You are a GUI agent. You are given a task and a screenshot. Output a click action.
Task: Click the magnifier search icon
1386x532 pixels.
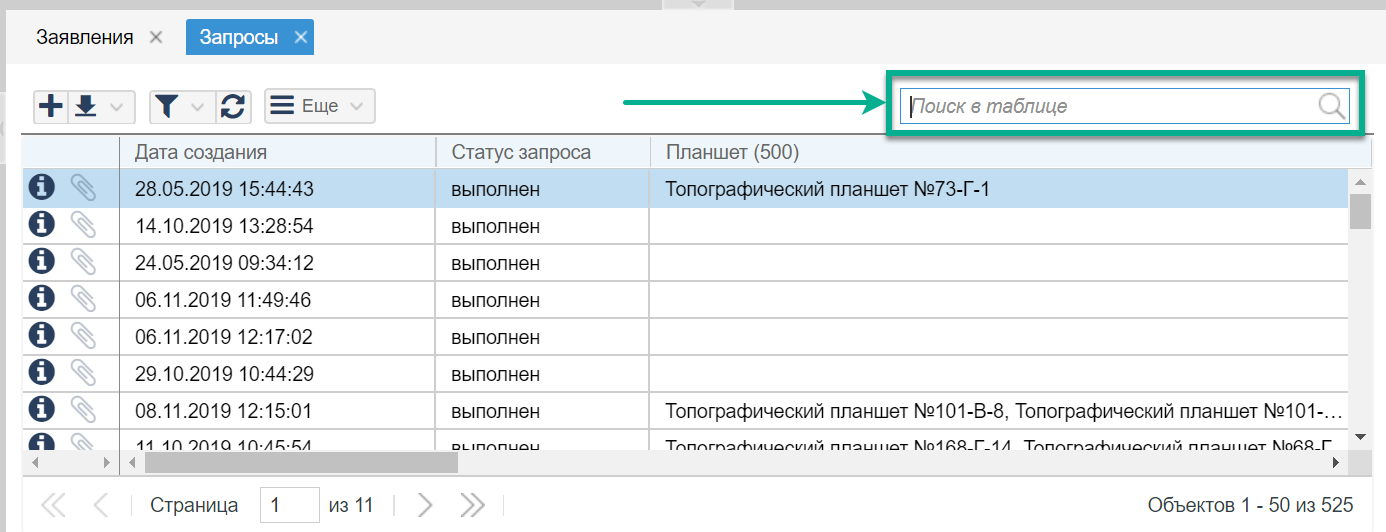(x=1331, y=106)
